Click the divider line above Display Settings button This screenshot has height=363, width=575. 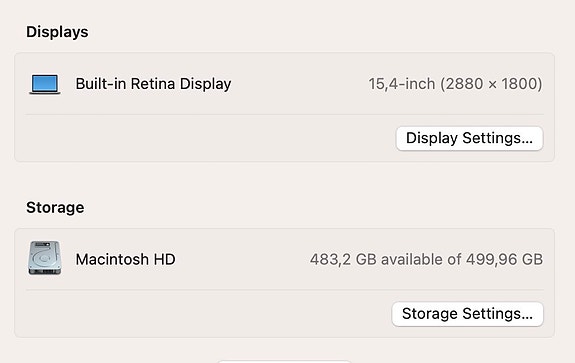pos(285,114)
